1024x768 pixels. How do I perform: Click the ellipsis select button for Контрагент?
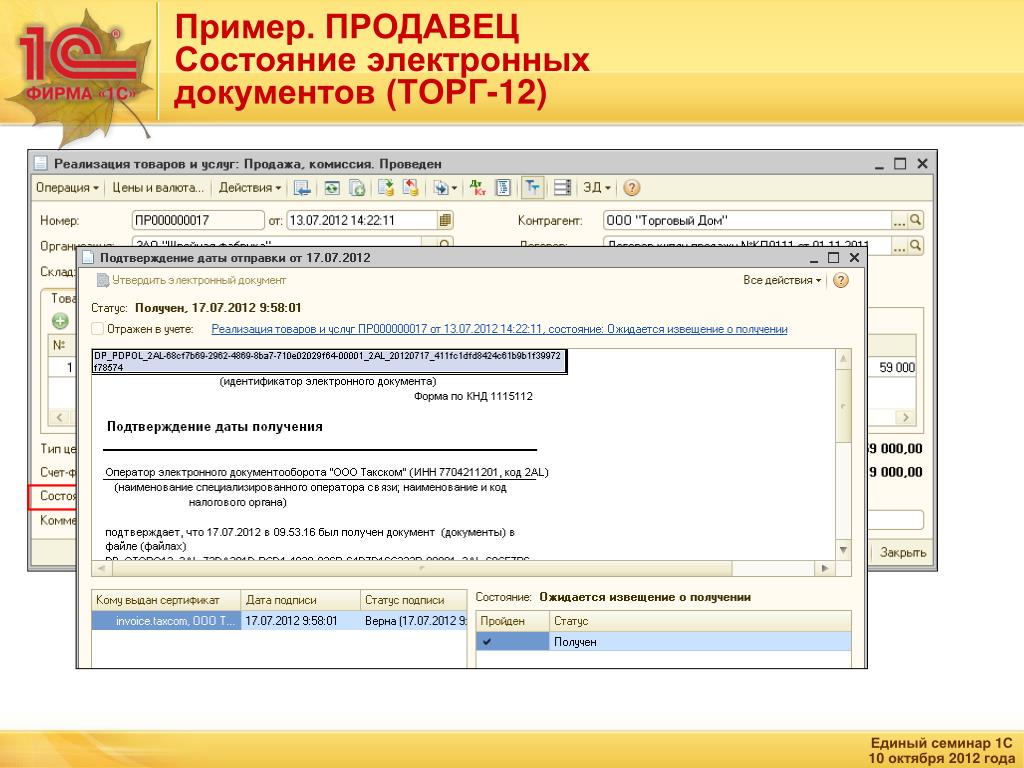coord(899,221)
